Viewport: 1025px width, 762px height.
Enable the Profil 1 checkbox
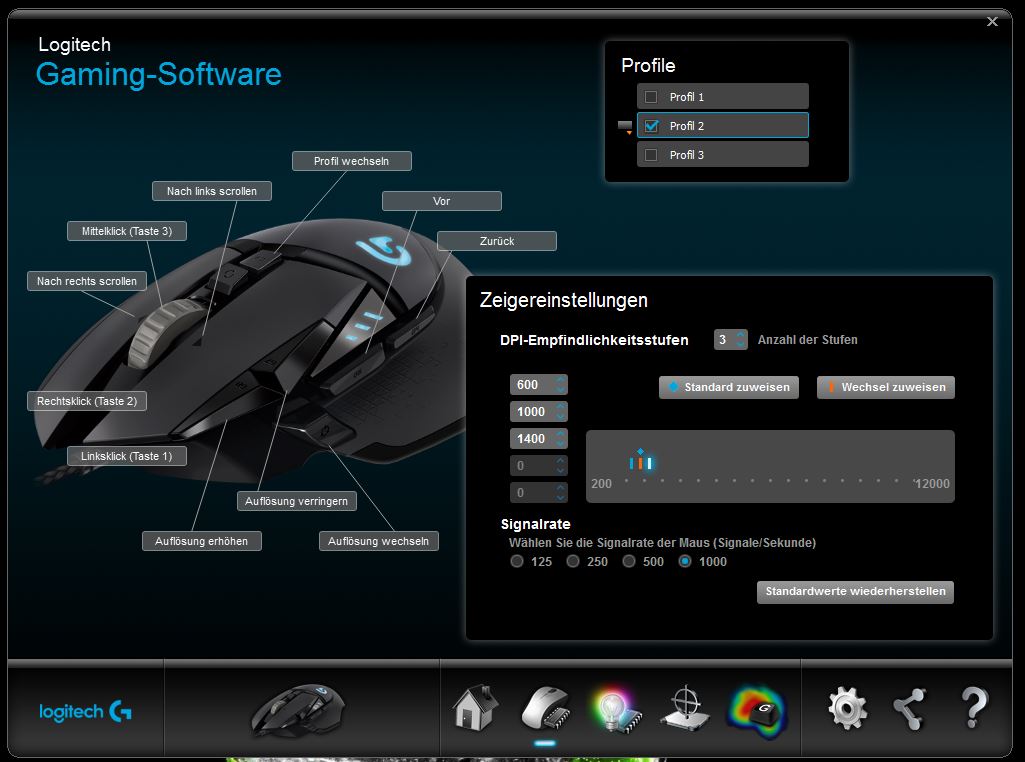click(651, 97)
